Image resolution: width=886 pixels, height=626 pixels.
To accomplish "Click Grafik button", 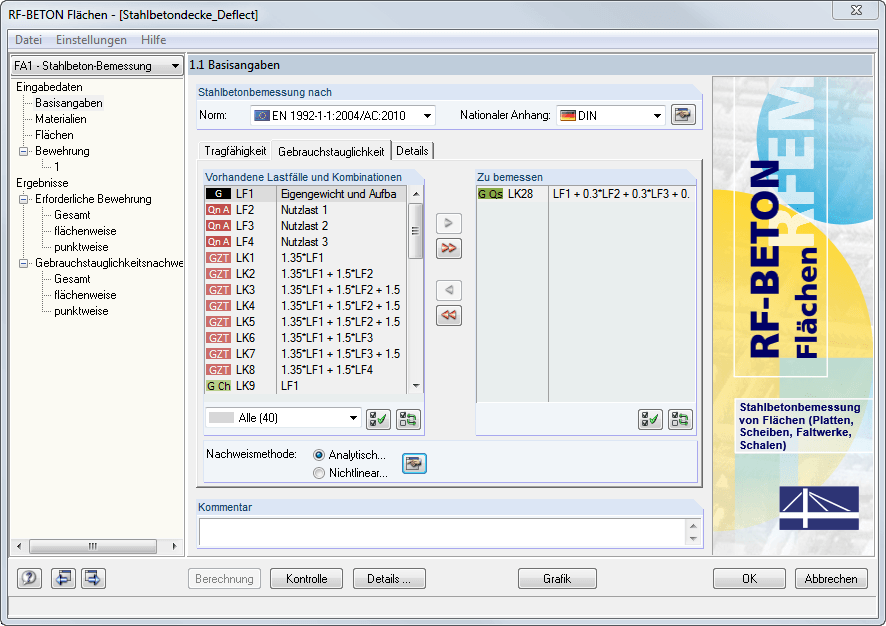I will point(557,579).
